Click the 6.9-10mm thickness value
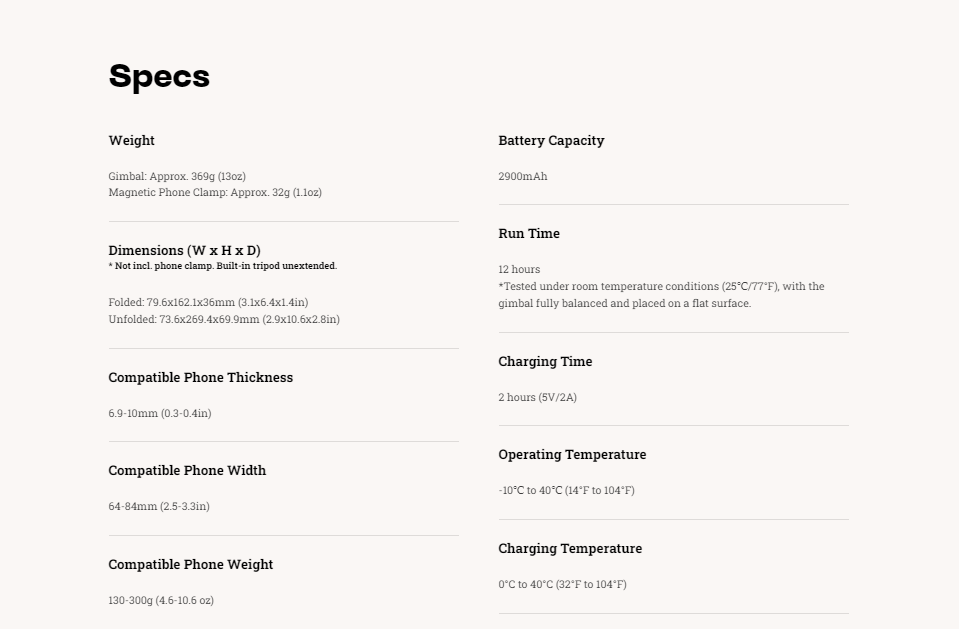Screen dimensions: 959x629 tap(160, 413)
